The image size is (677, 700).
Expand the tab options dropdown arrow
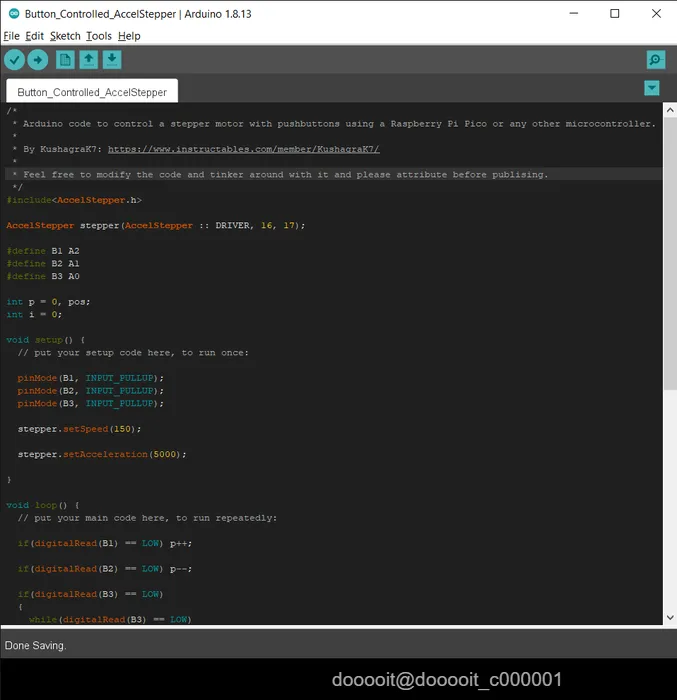[x=652, y=88]
